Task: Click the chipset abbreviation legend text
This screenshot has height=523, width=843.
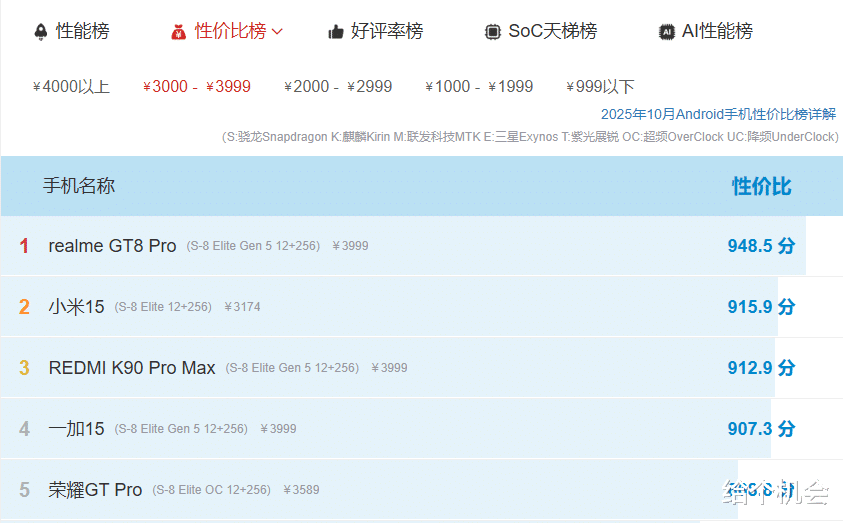Action: [x=530, y=137]
